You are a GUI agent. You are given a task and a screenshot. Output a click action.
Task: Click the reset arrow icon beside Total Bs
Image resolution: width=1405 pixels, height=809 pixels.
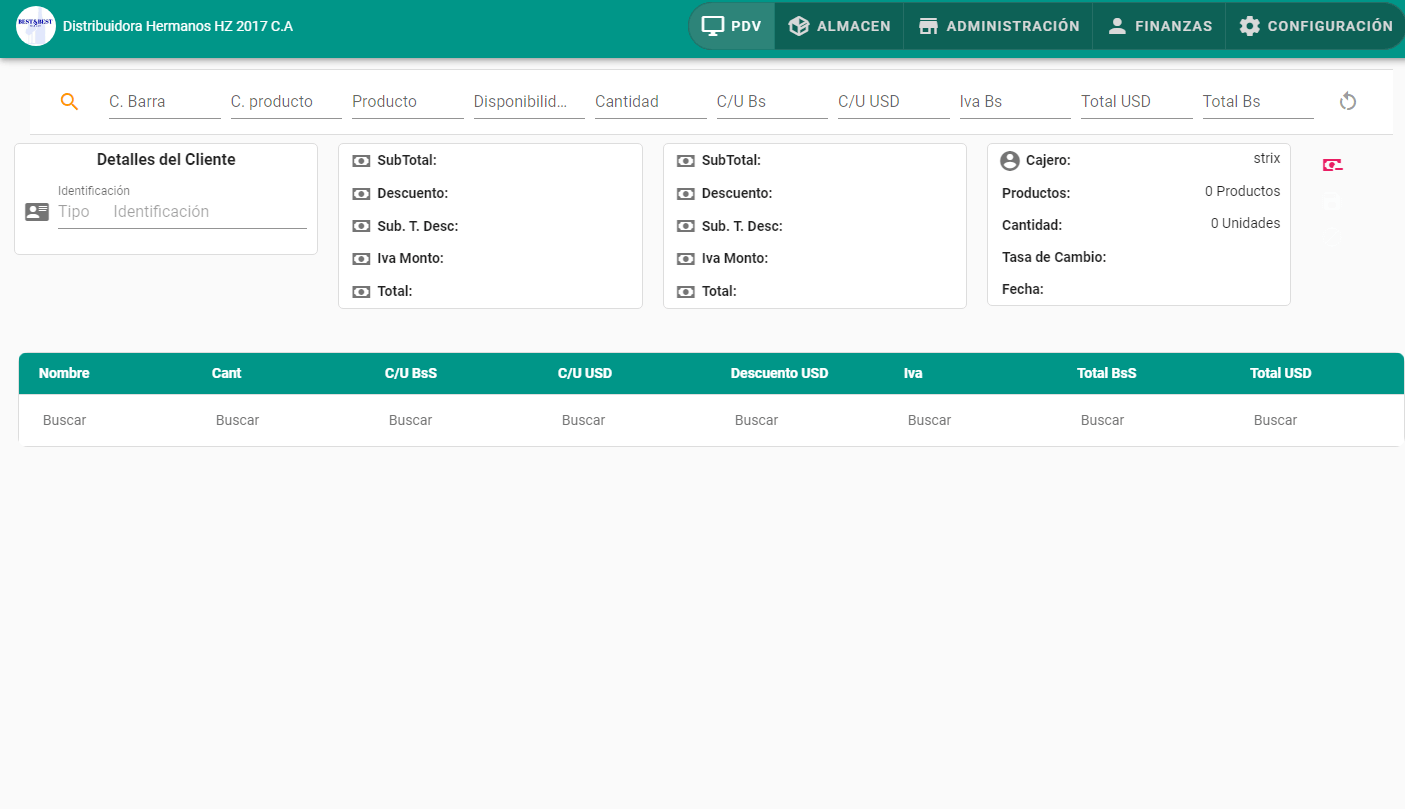pyautogui.click(x=1348, y=101)
